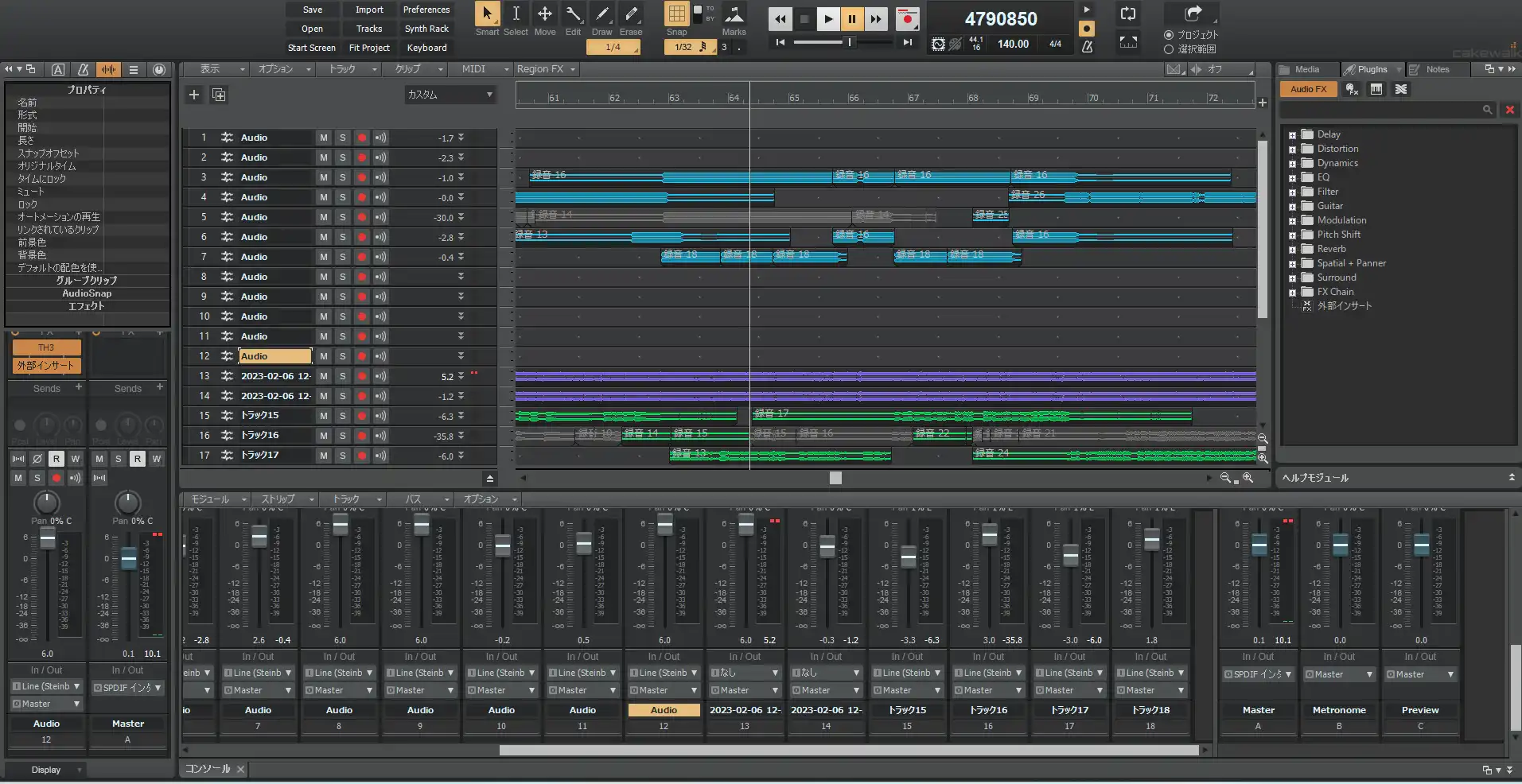Screen dimensions: 1522x784
Task: Show the Keyboard
Action: coord(426,48)
